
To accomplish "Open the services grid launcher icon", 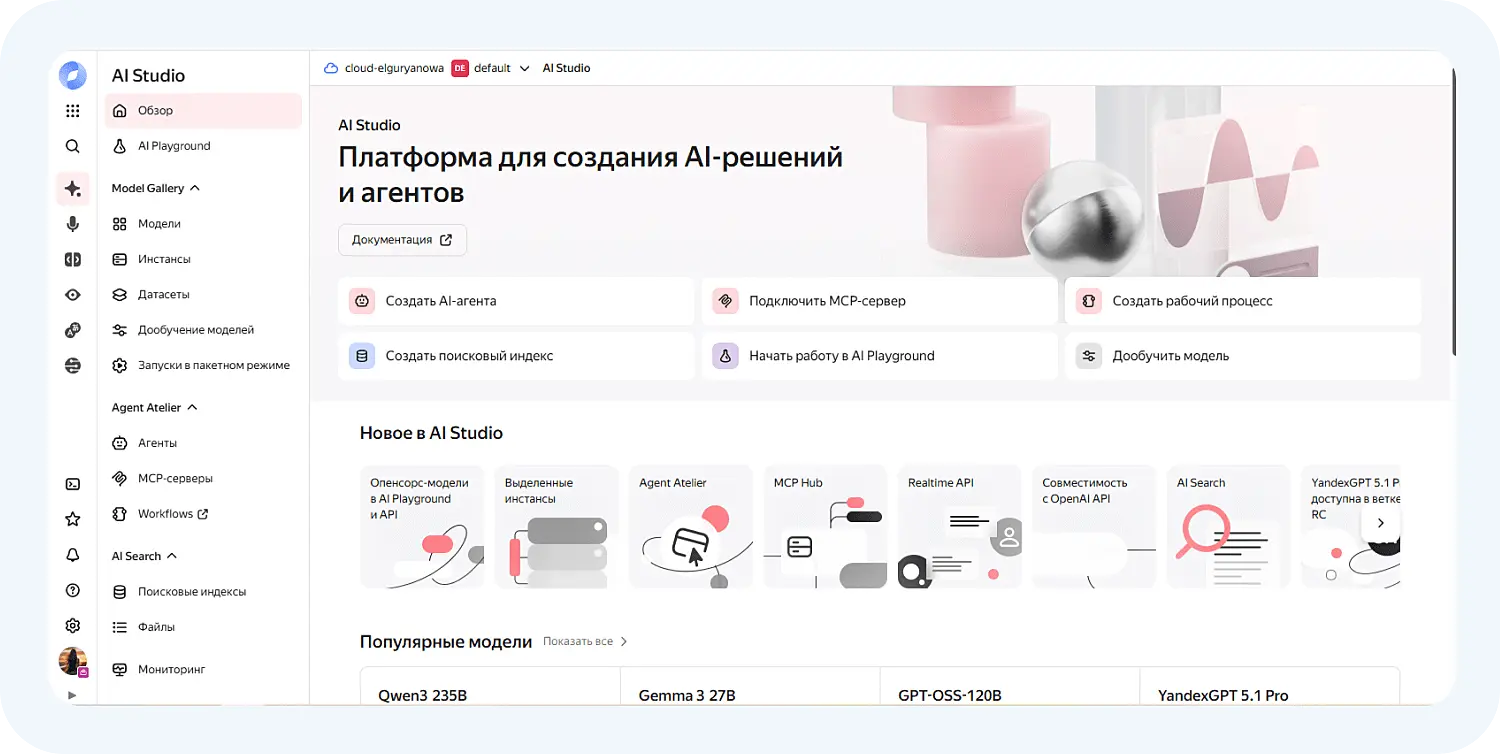I will pyautogui.click(x=72, y=110).
